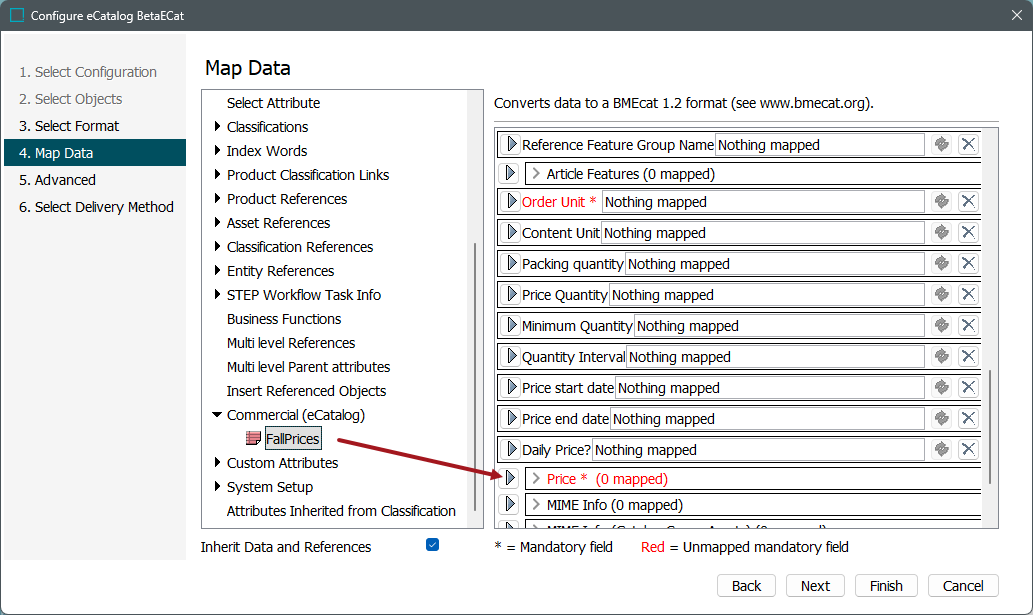
Task: Expand the Price mandatory group
Action: (536, 479)
